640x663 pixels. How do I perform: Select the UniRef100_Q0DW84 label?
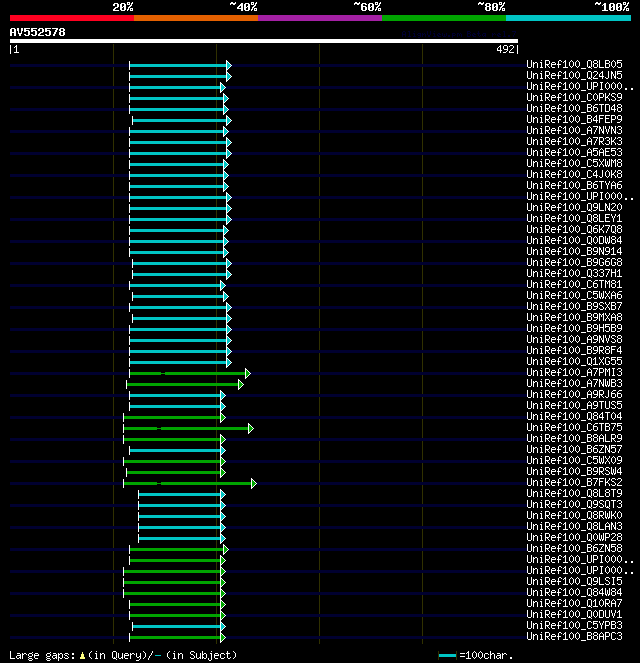[574, 240]
